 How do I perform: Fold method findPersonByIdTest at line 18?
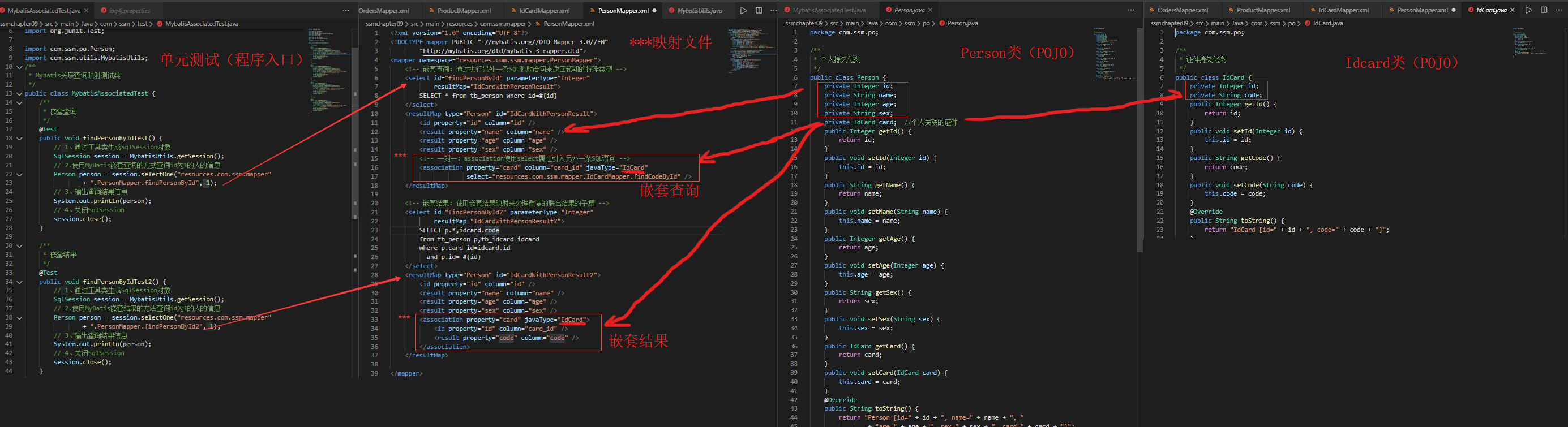tap(19, 138)
